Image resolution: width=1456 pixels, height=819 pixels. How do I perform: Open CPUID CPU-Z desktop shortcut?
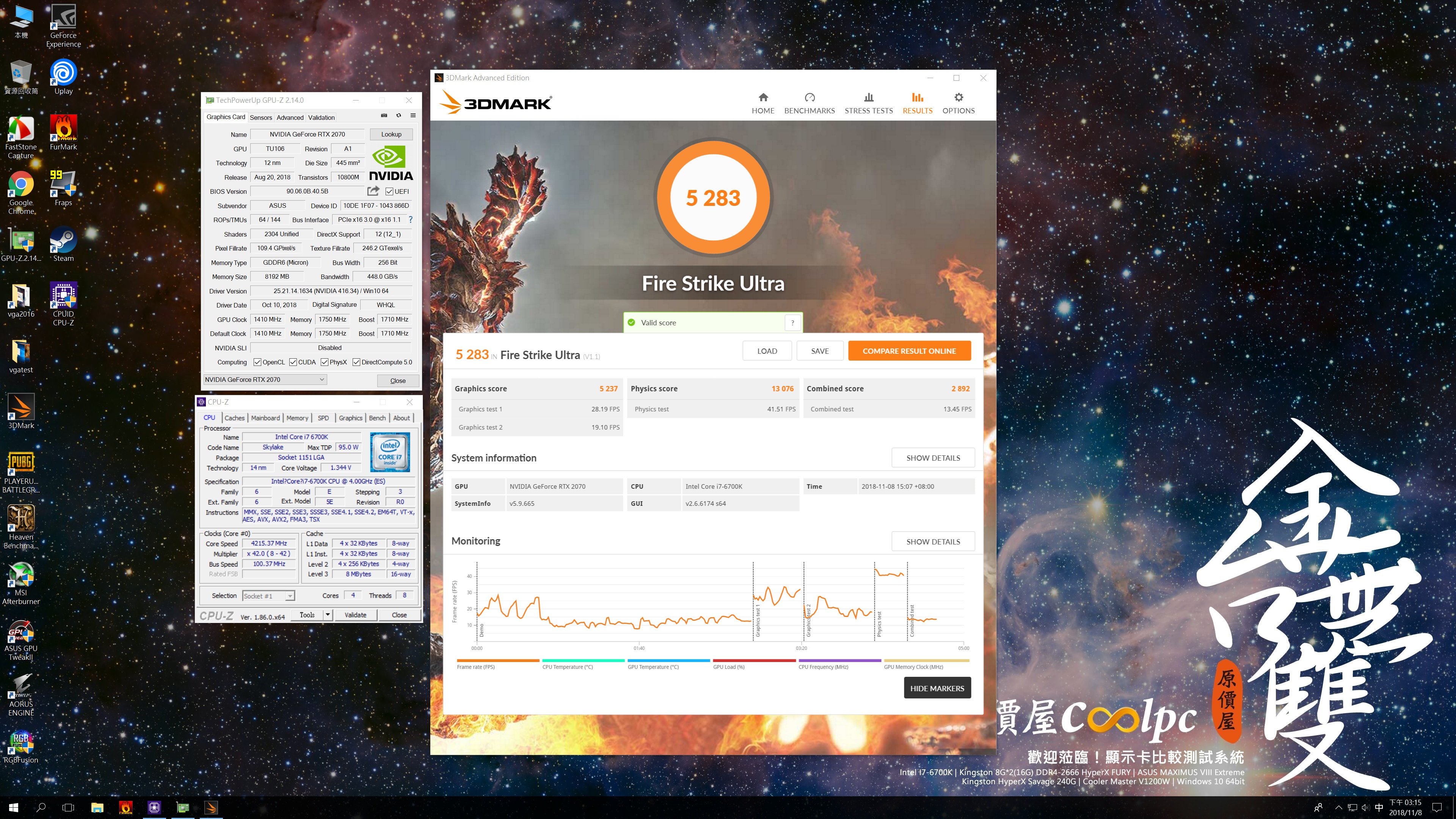pos(63,304)
